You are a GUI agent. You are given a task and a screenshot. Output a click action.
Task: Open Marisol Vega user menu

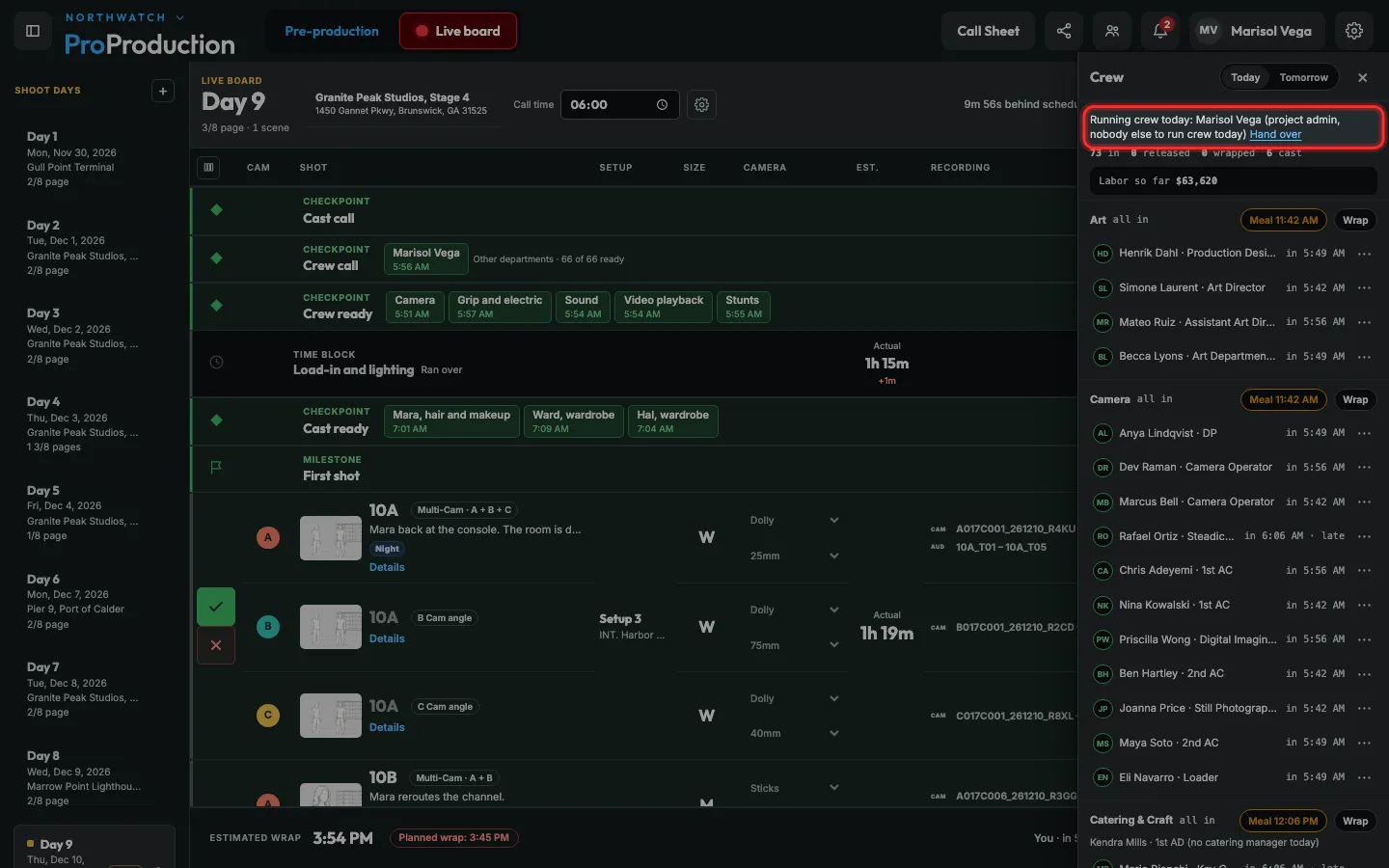[1257, 31]
